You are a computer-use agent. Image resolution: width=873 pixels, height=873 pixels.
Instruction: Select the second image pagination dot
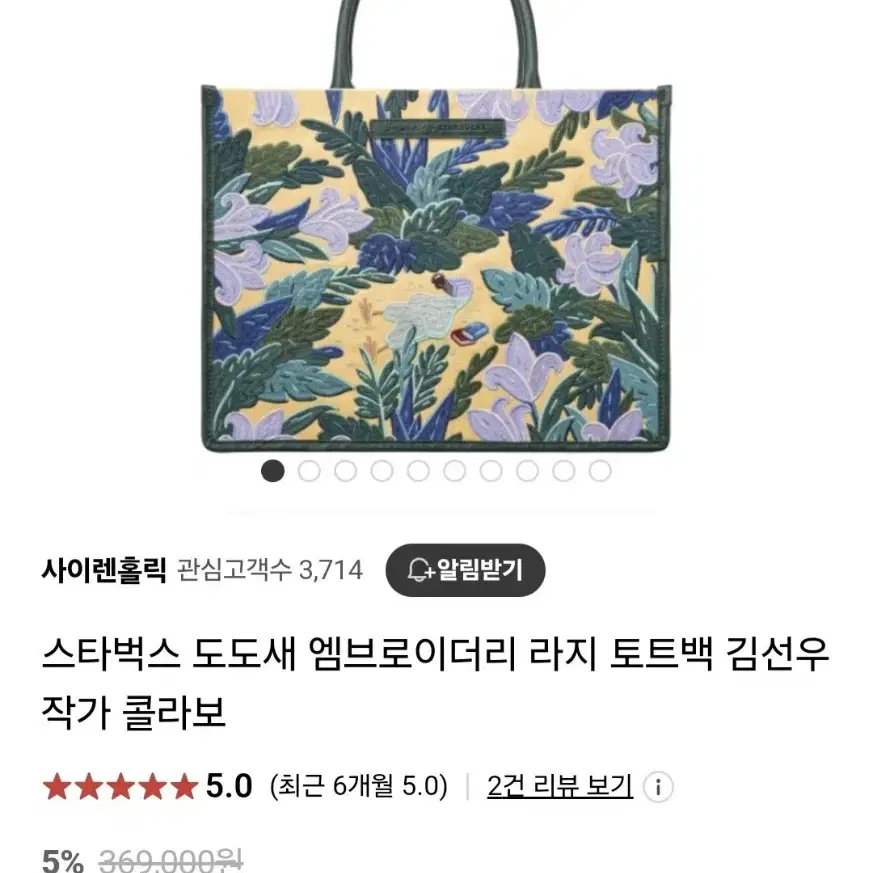309,471
